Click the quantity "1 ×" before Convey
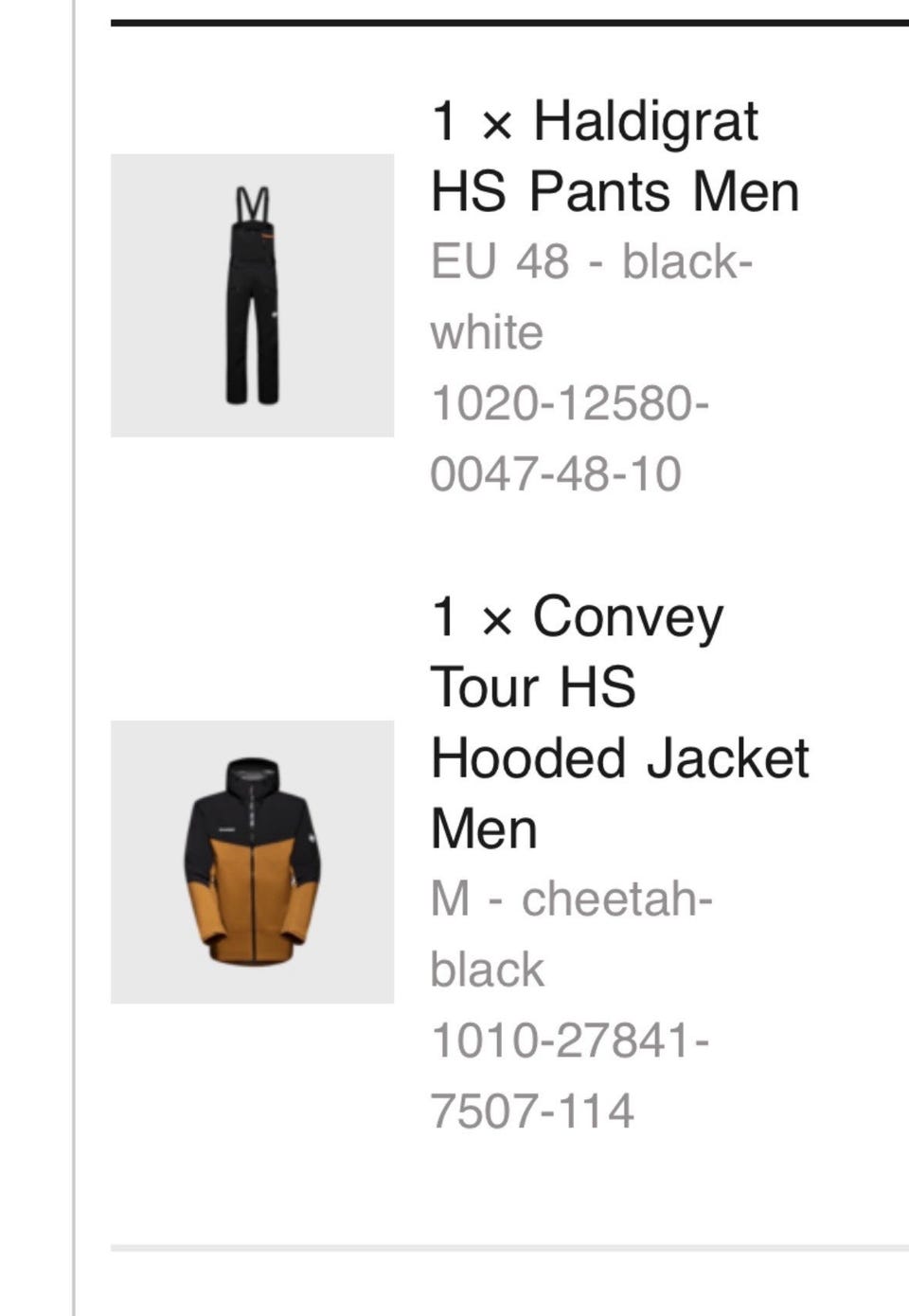The image size is (909, 1316). point(472,617)
